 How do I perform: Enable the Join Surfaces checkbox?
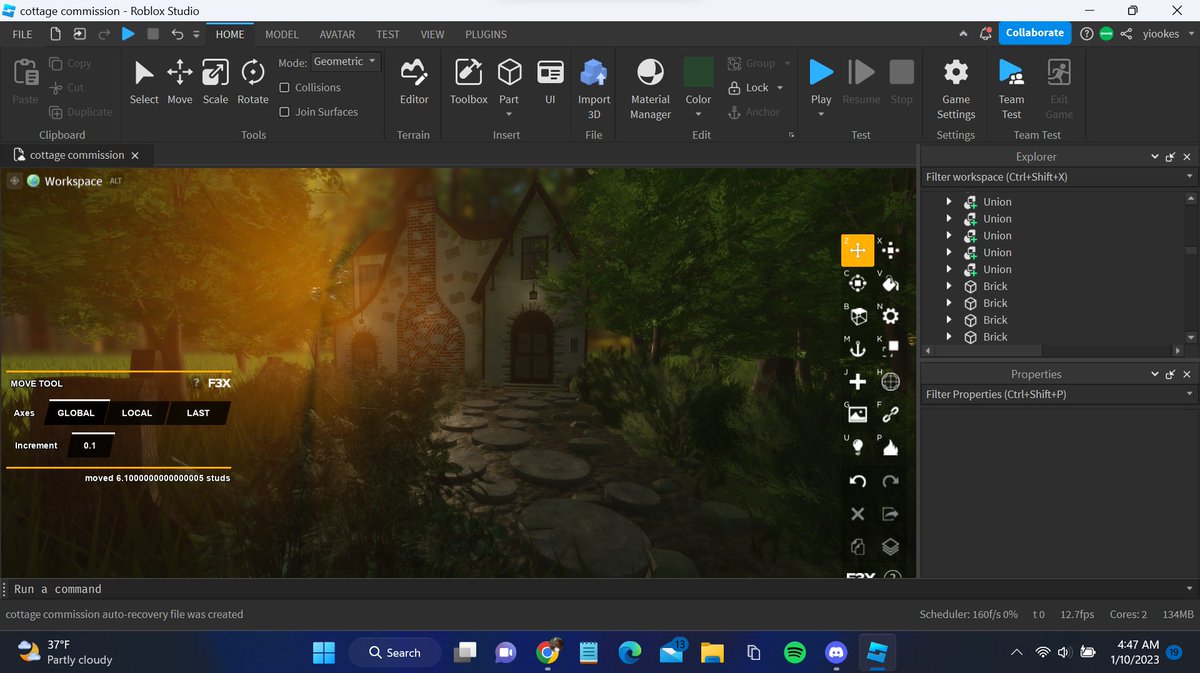(285, 112)
